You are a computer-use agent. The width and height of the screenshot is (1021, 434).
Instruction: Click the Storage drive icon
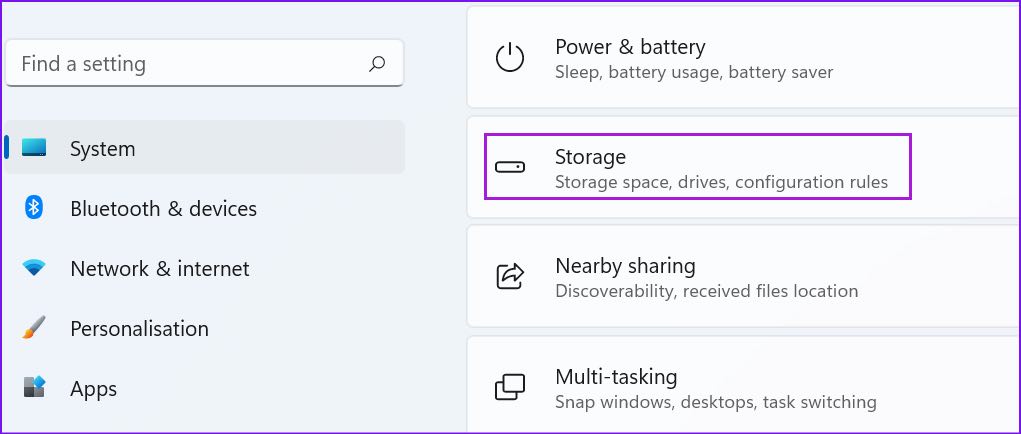(x=510, y=168)
